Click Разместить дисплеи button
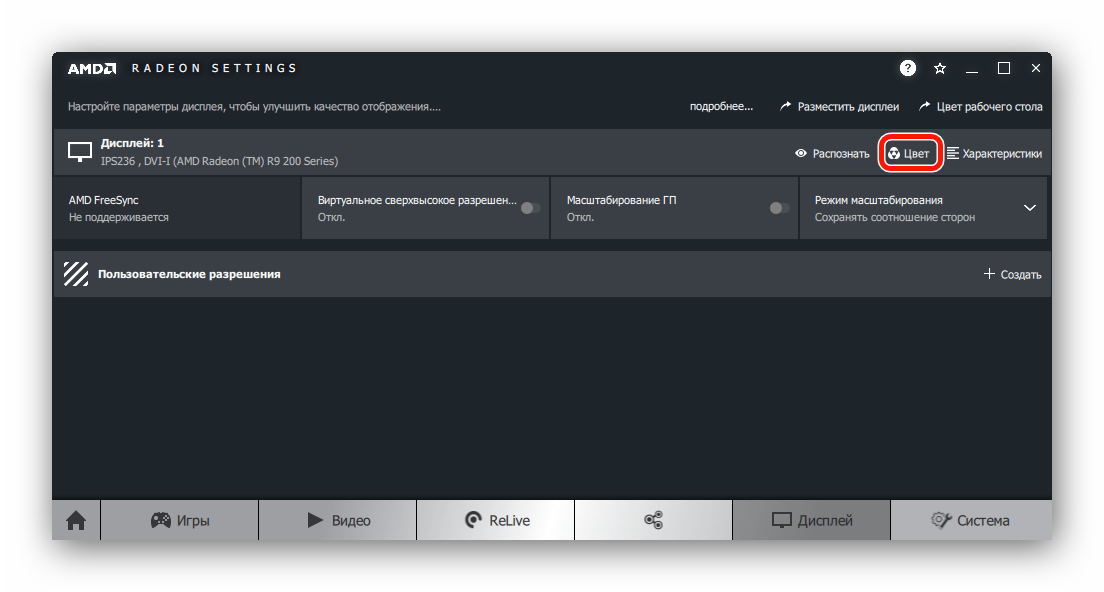1104x592 pixels. [x=839, y=106]
